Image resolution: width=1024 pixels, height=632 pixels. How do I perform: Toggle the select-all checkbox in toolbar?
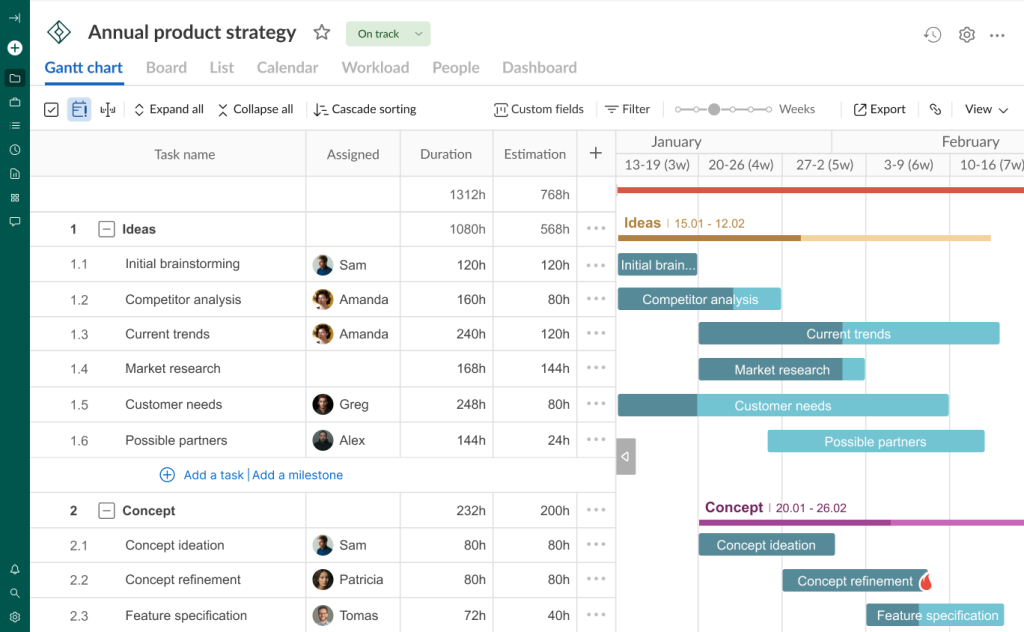pos(51,110)
